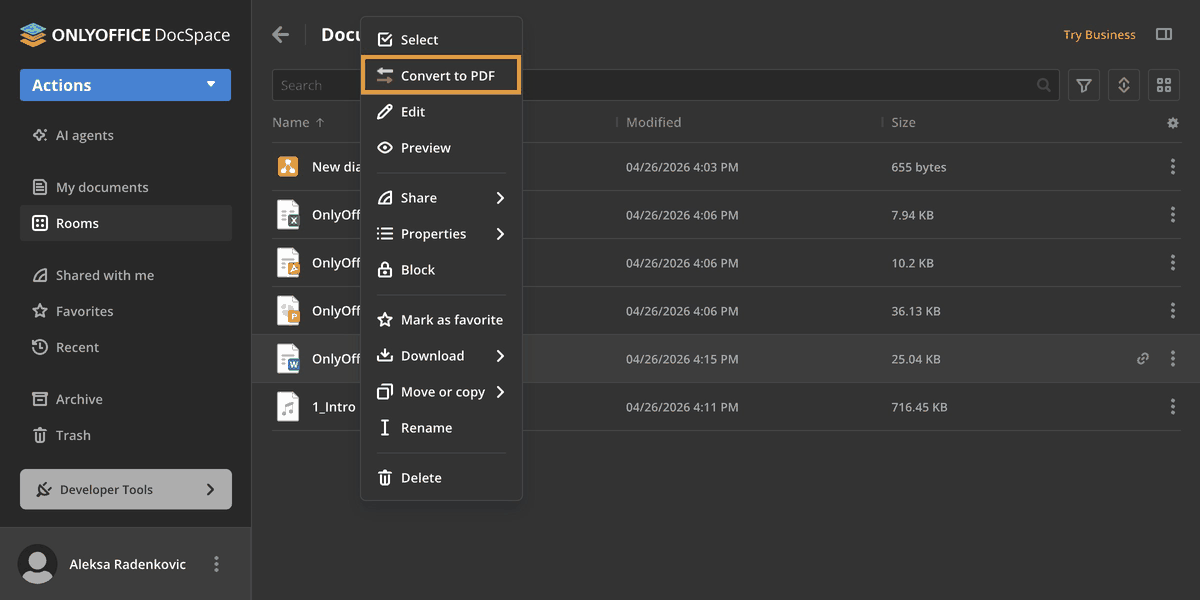Open options menu for 7.94 KB row
The image size is (1200, 600).
(x=1173, y=215)
